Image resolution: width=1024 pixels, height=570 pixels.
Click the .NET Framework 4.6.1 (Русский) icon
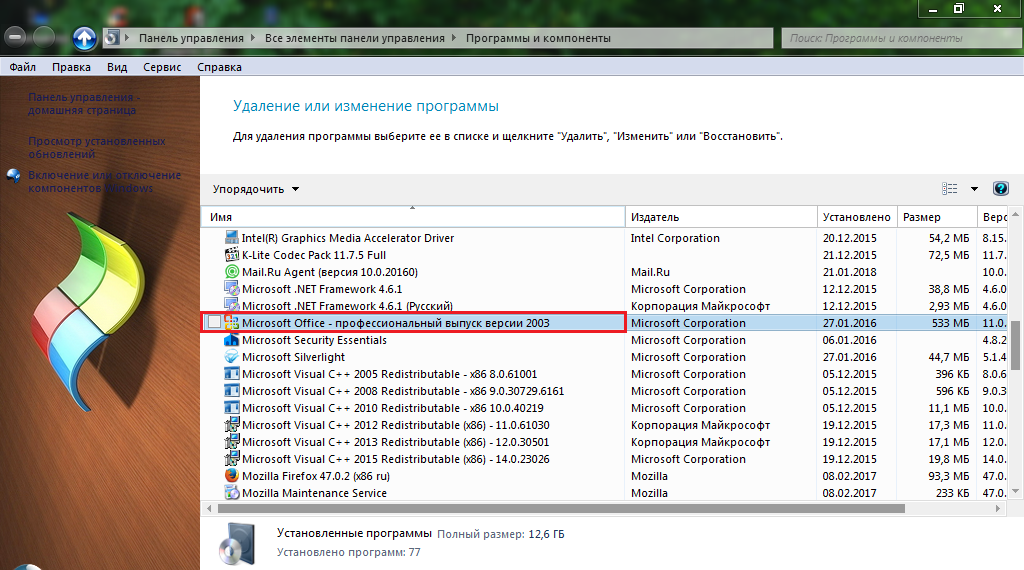coord(231,305)
